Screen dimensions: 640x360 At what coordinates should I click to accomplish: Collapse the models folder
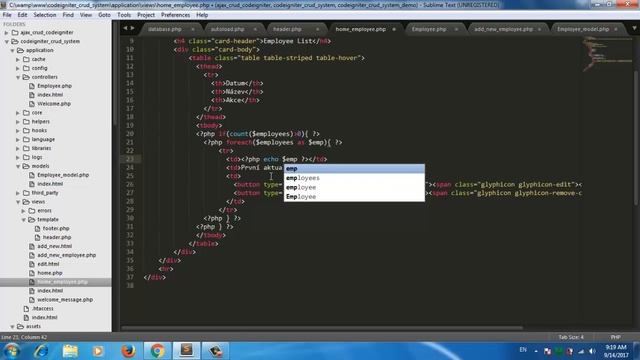[18, 167]
